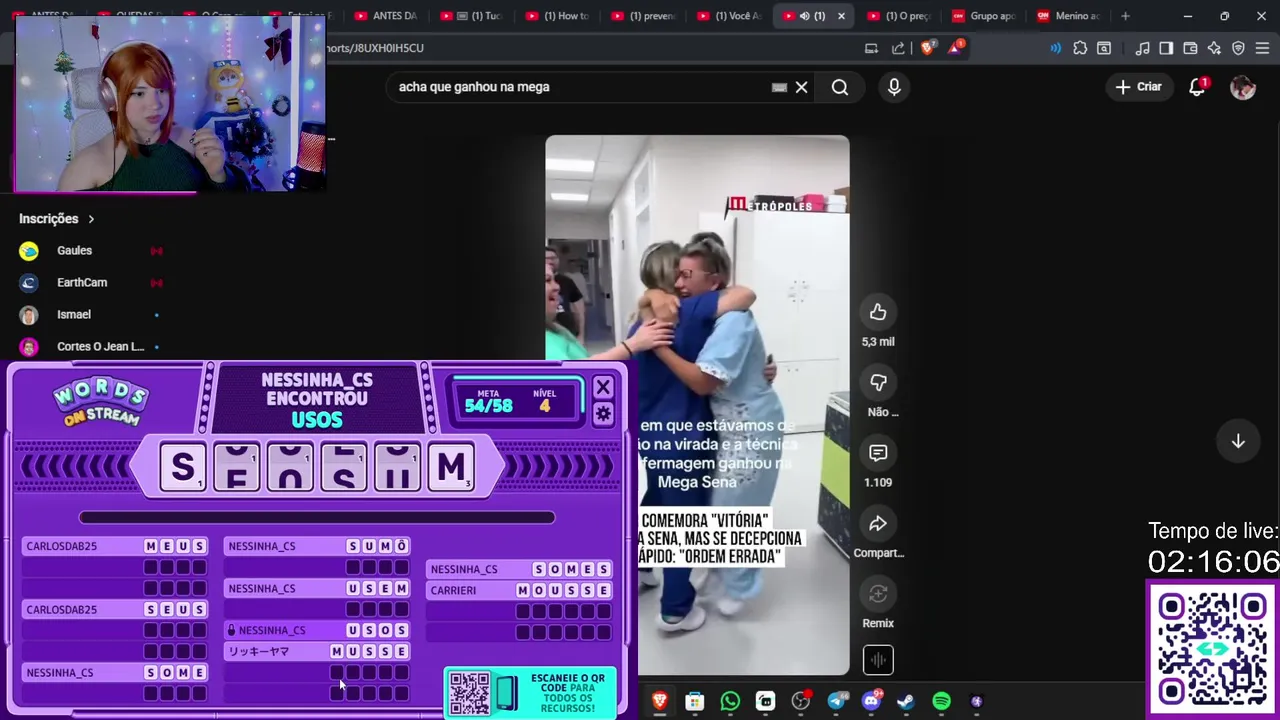The height and width of the screenshot is (720, 1280).
Task: Open Brave Wallet icon
Action: pyautogui.click(x=1190, y=48)
